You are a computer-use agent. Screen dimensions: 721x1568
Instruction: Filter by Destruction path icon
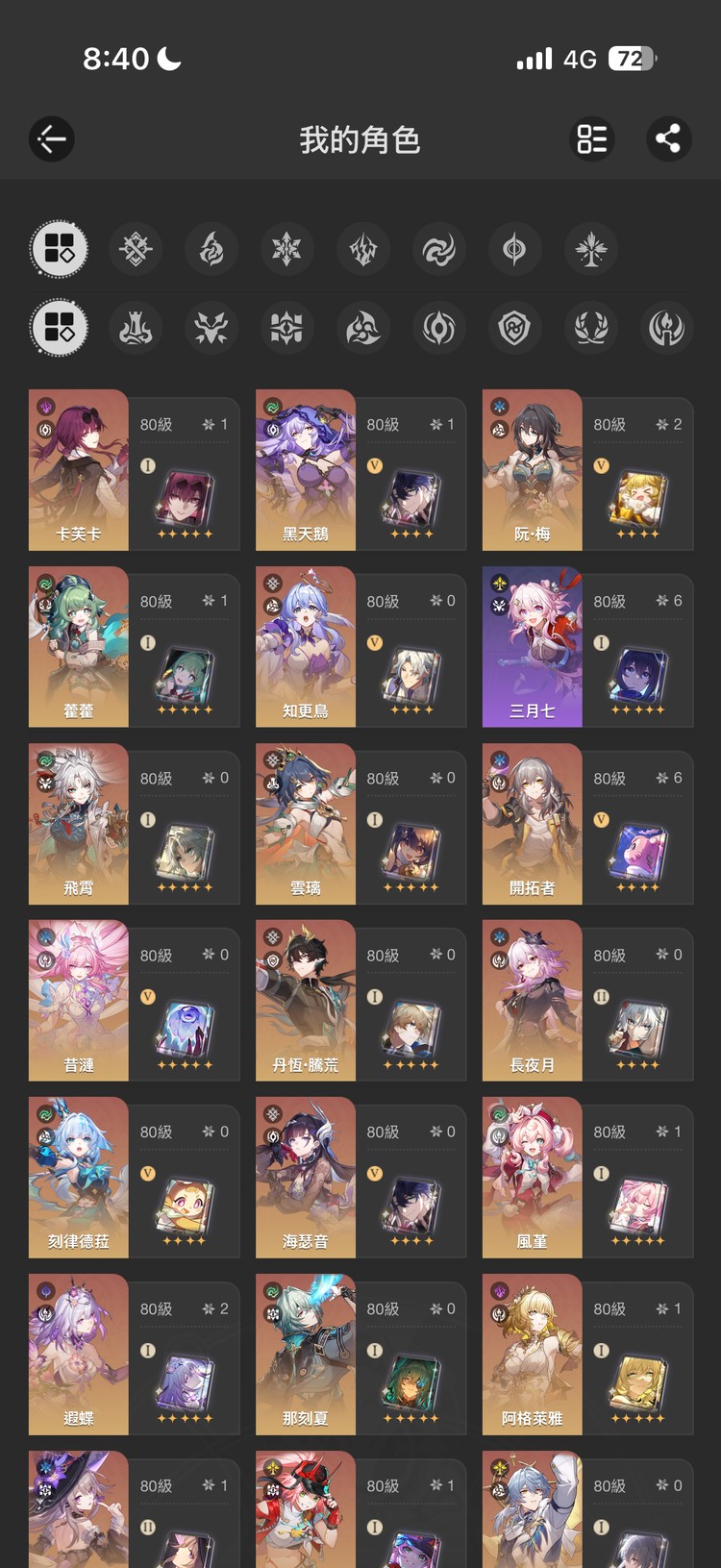point(136,327)
